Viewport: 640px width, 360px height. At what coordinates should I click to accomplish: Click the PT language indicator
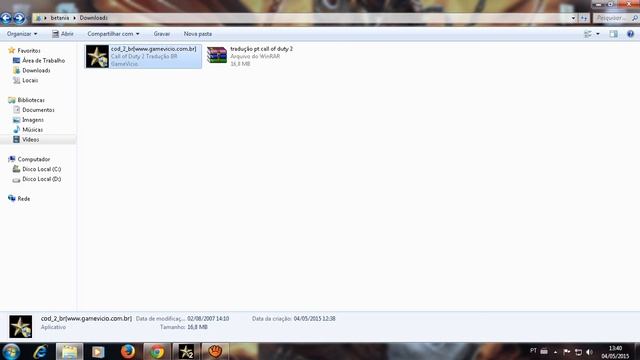point(533,351)
